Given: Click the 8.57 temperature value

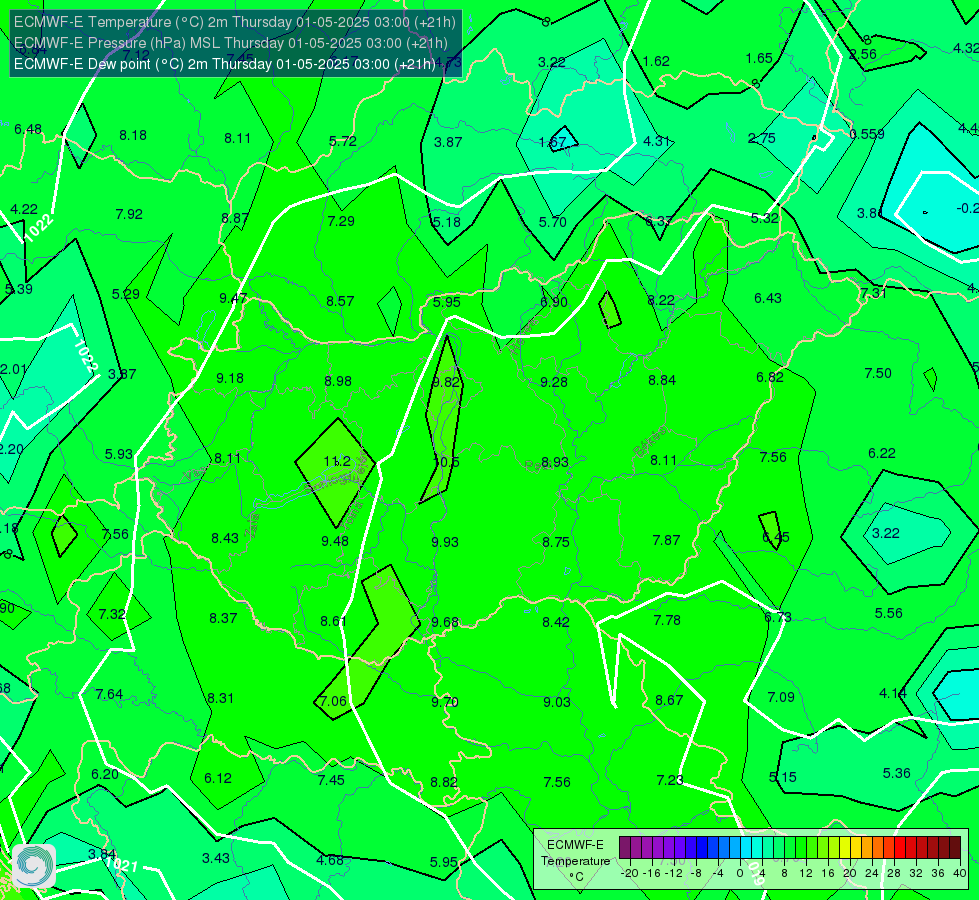Looking at the screenshot, I should click(x=340, y=301).
